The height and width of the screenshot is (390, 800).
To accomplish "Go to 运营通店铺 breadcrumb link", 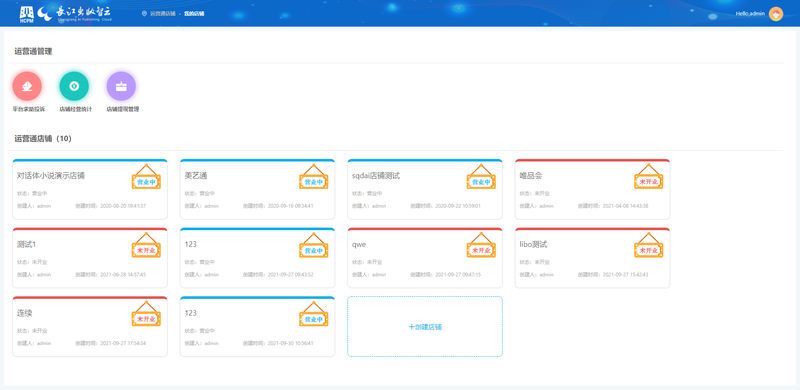I will [x=163, y=14].
